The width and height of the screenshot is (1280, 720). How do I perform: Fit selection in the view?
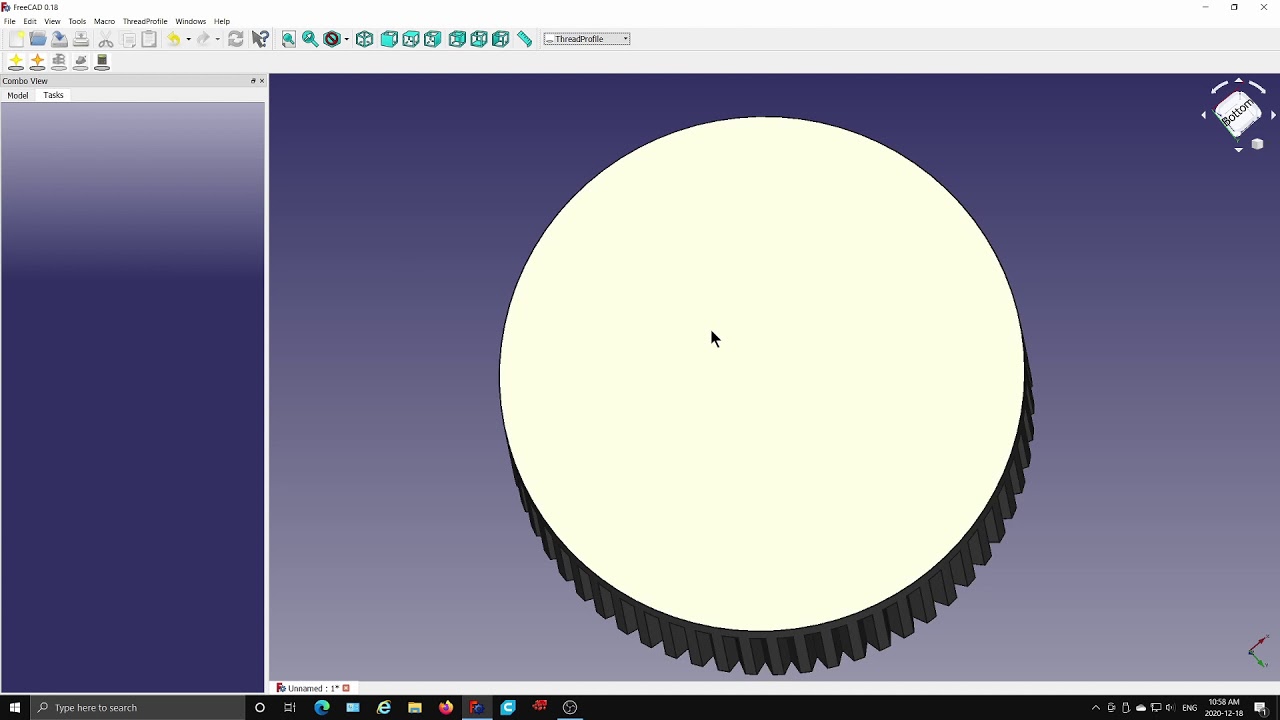pyautogui.click(x=310, y=39)
